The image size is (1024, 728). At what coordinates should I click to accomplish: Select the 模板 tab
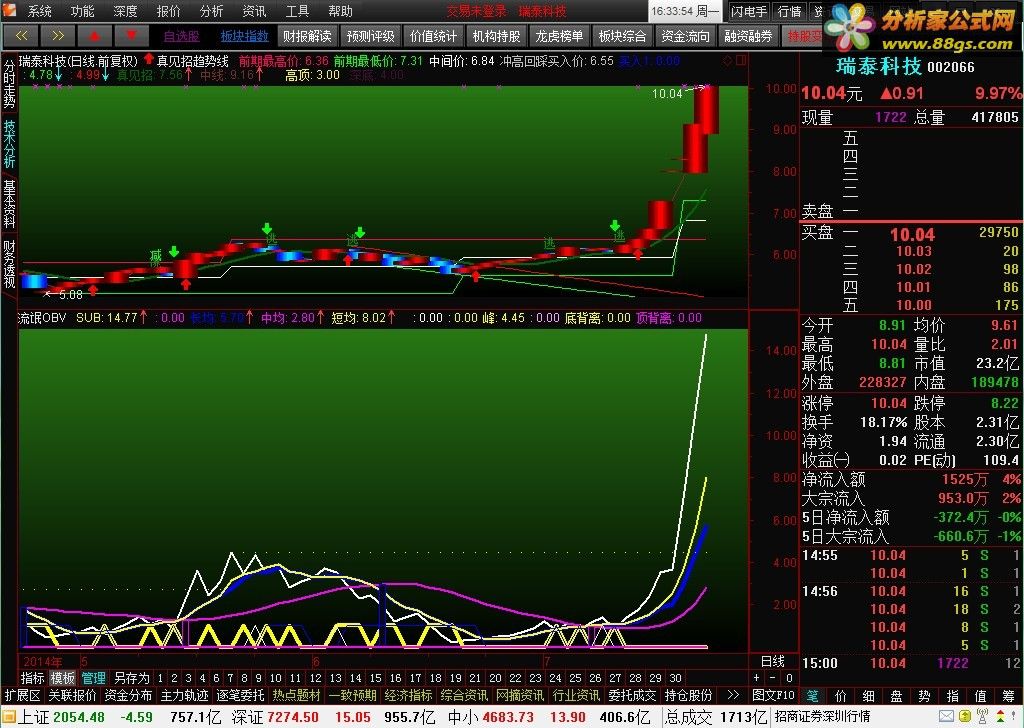click(63, 678)
